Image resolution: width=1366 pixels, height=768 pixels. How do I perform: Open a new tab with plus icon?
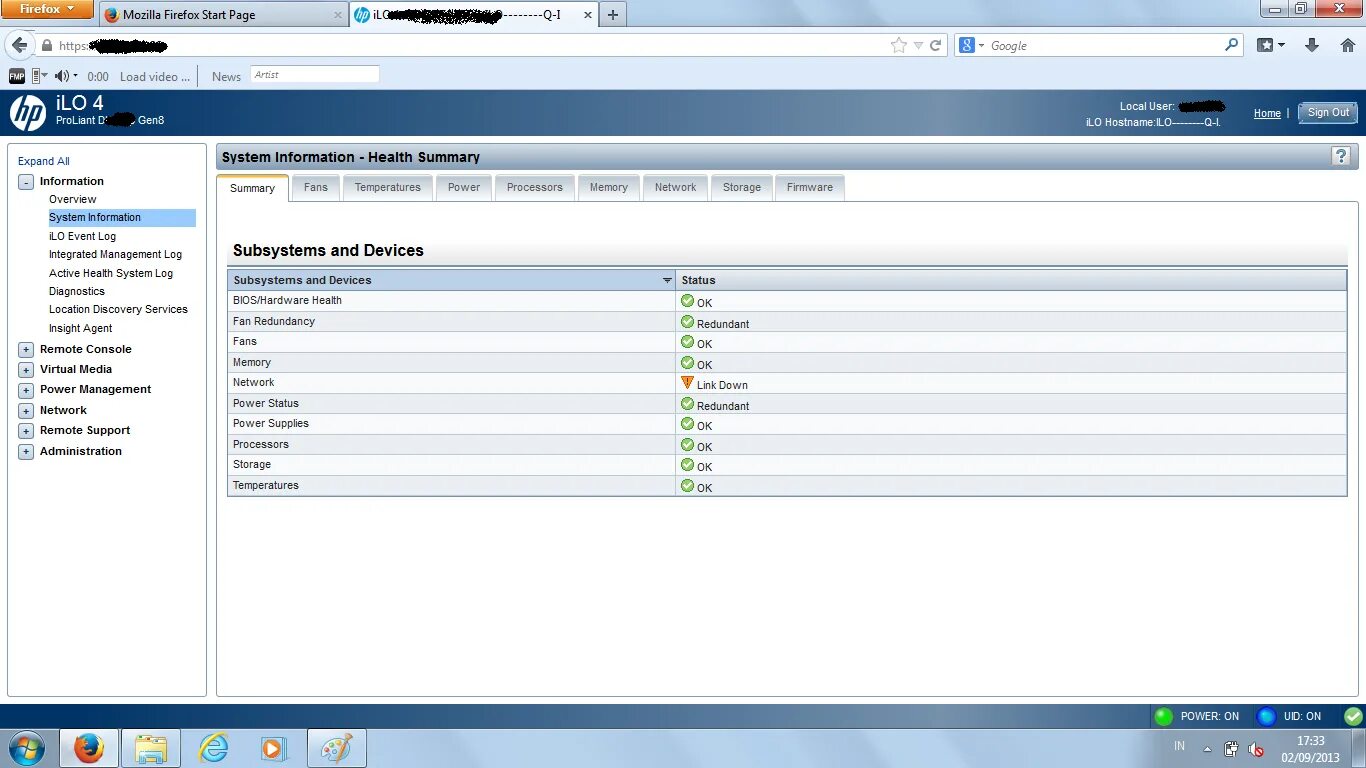pos(613,15)
